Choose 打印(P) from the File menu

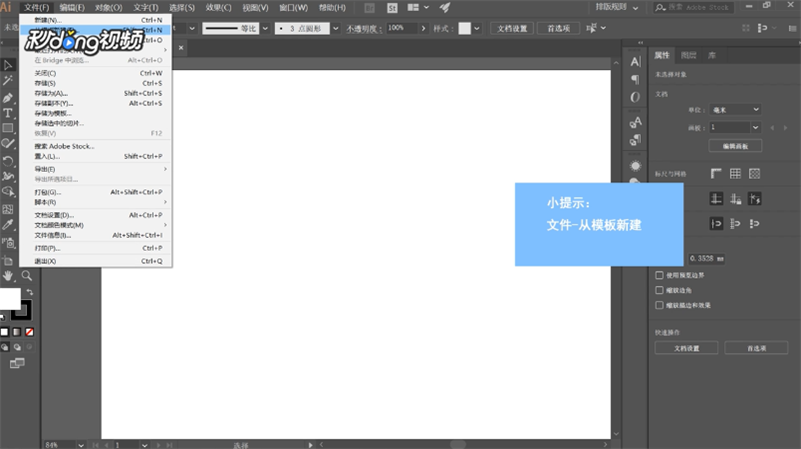coord(96,248)
